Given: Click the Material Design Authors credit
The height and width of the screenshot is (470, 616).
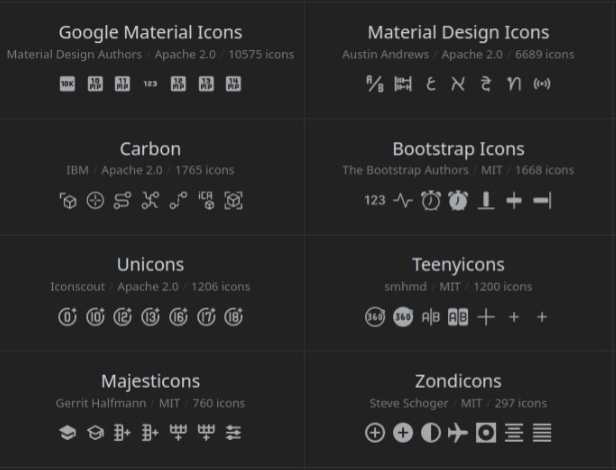Looking at the screenshot, I should [x=74, y=54].
